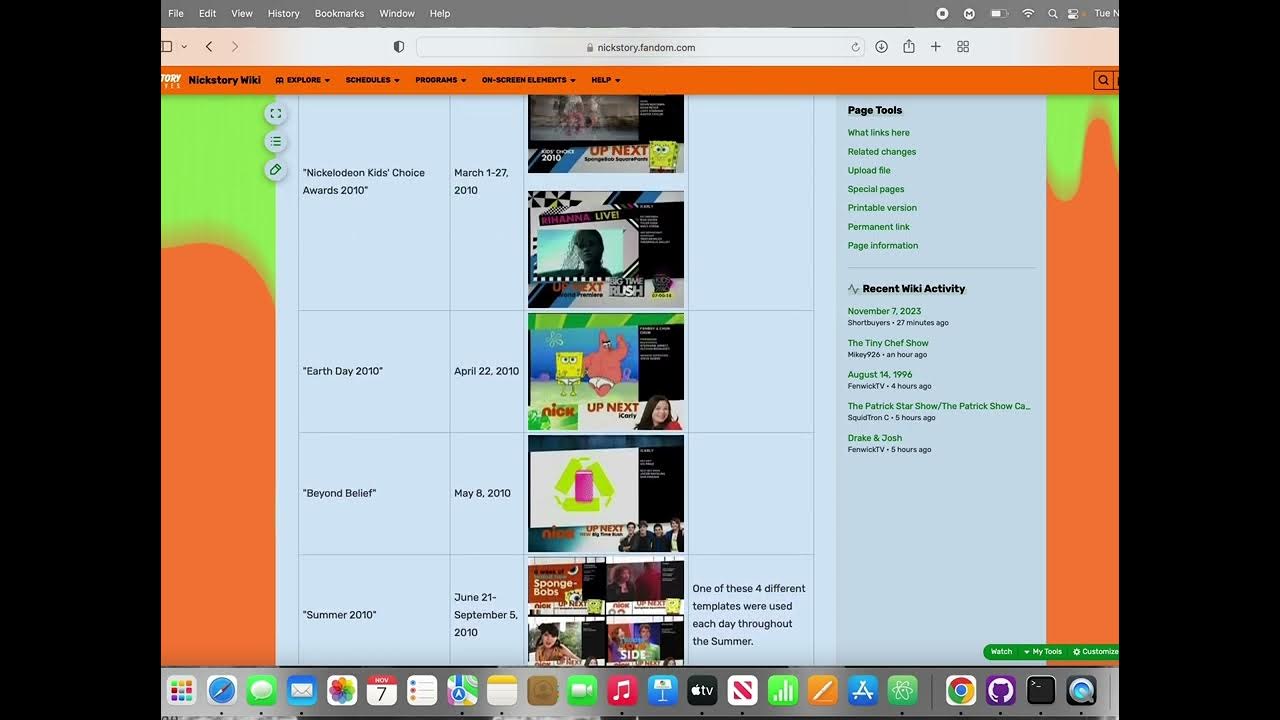Click the Customize button

(x=1096, y=652)
